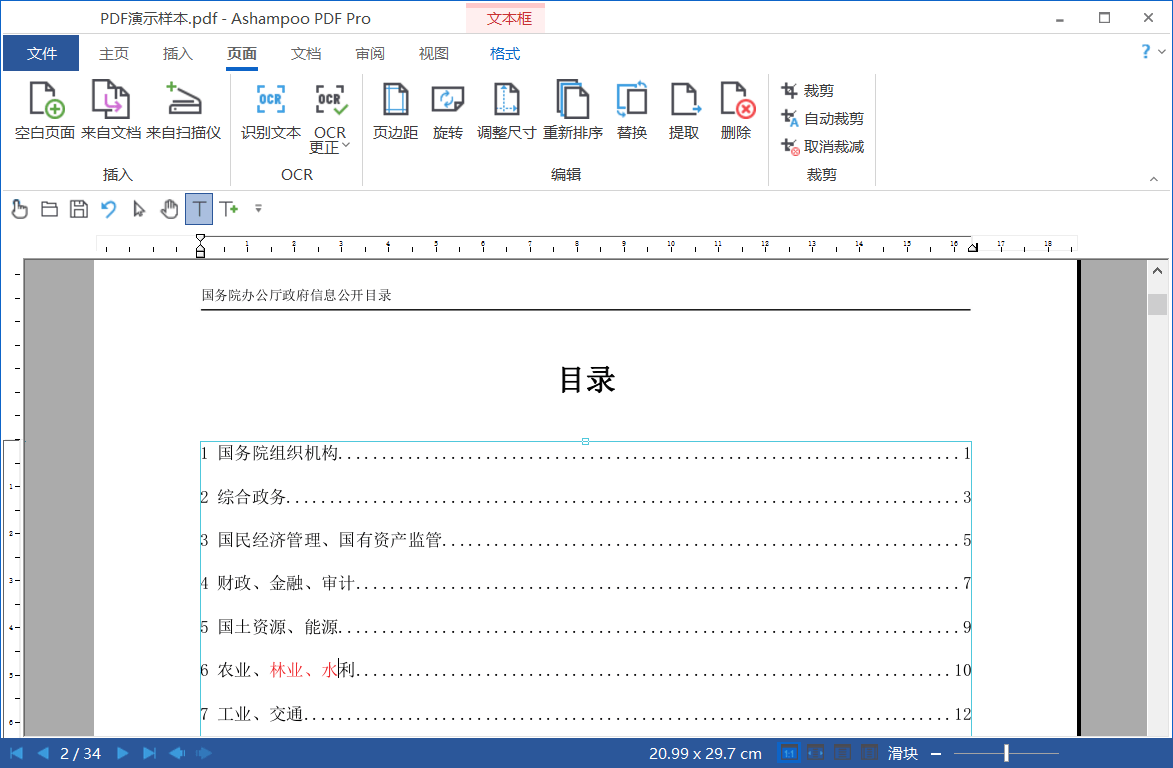The image size is (1173, 768).
Task: Click the page size 20.99 x 29.7 cm
Action: coord(705,753)
